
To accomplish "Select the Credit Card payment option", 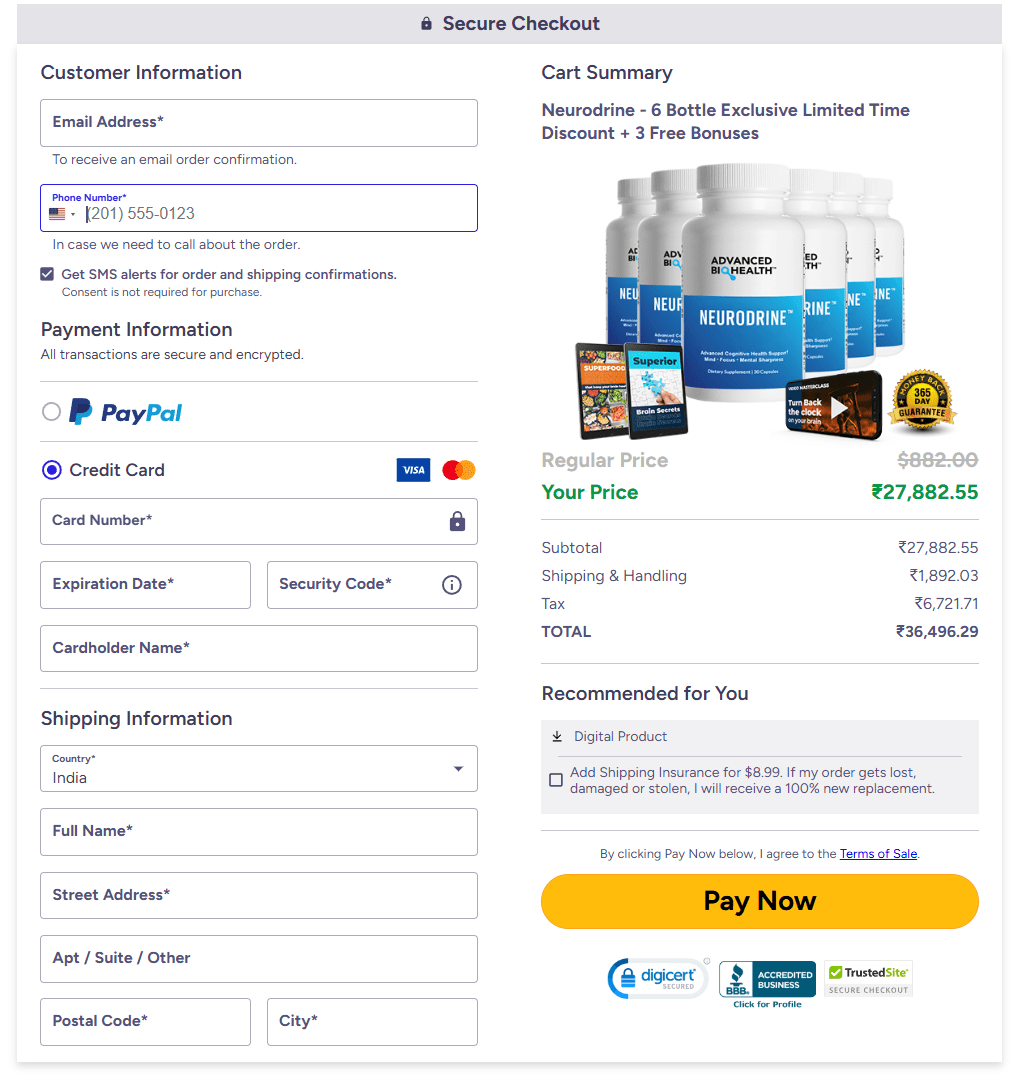I will (51, 469).
